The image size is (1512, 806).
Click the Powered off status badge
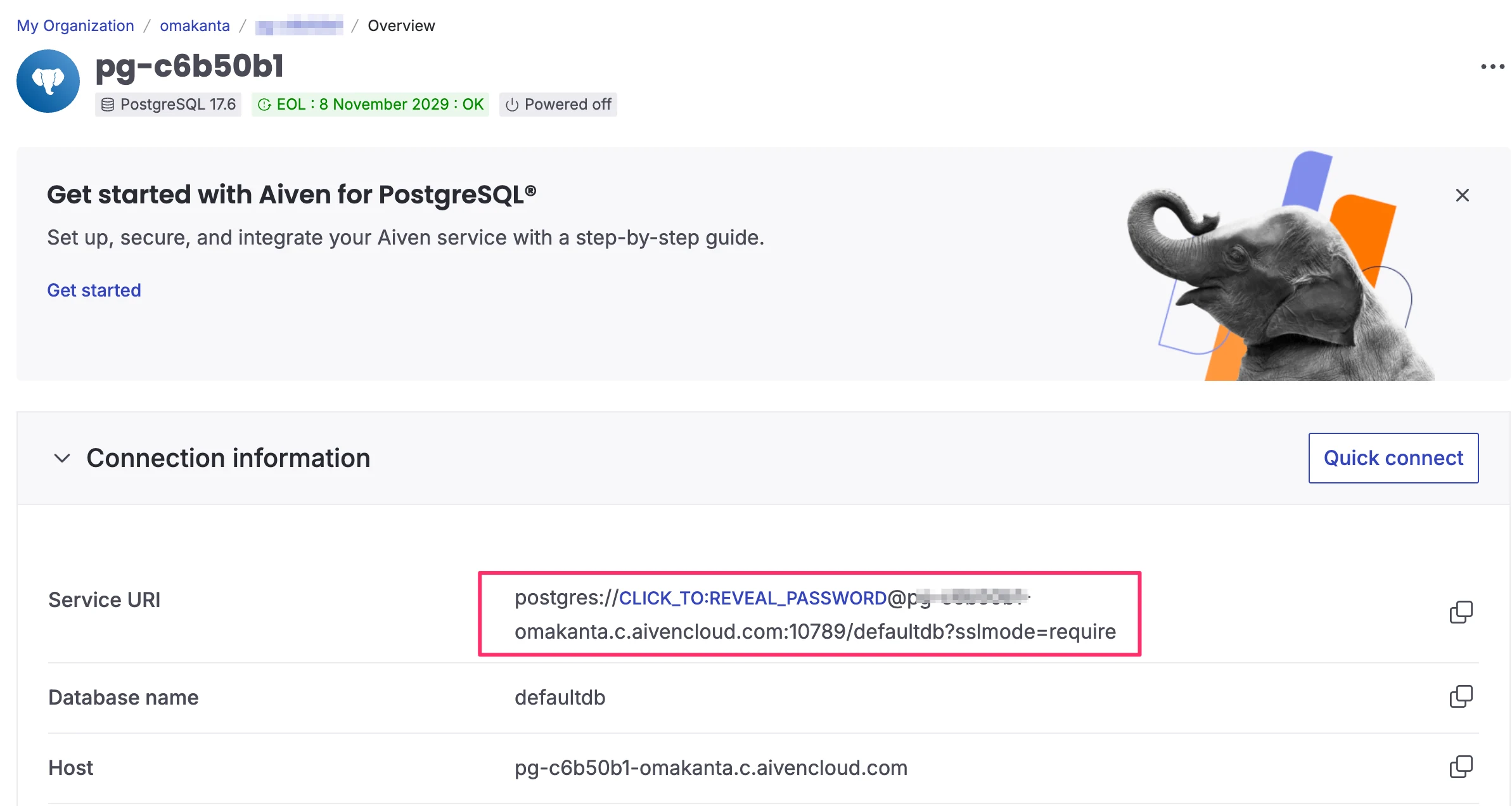pyautogui.click(x=558, y=105)
